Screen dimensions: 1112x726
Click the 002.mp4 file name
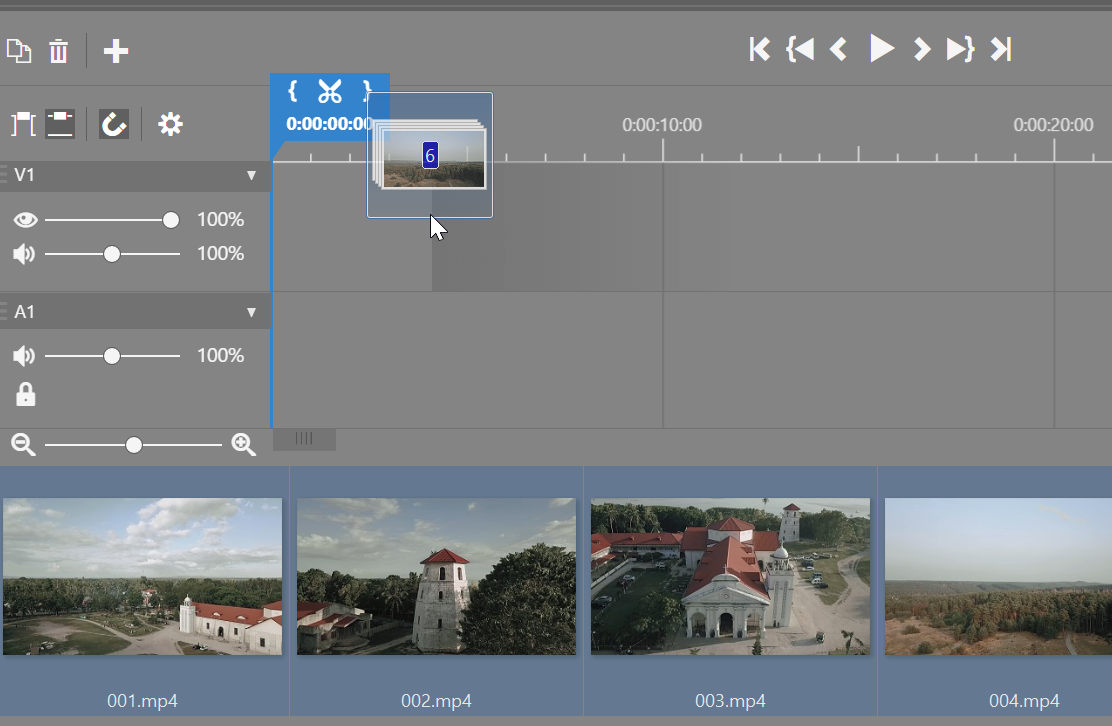click(436, 700)
